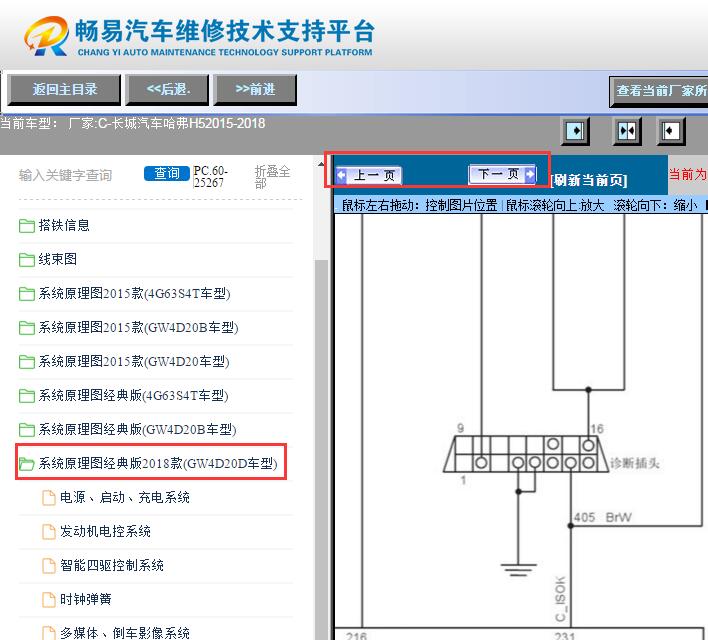Go back with the <<后退 button
This screenshot has width=708, height=640.
pos(168,89)
